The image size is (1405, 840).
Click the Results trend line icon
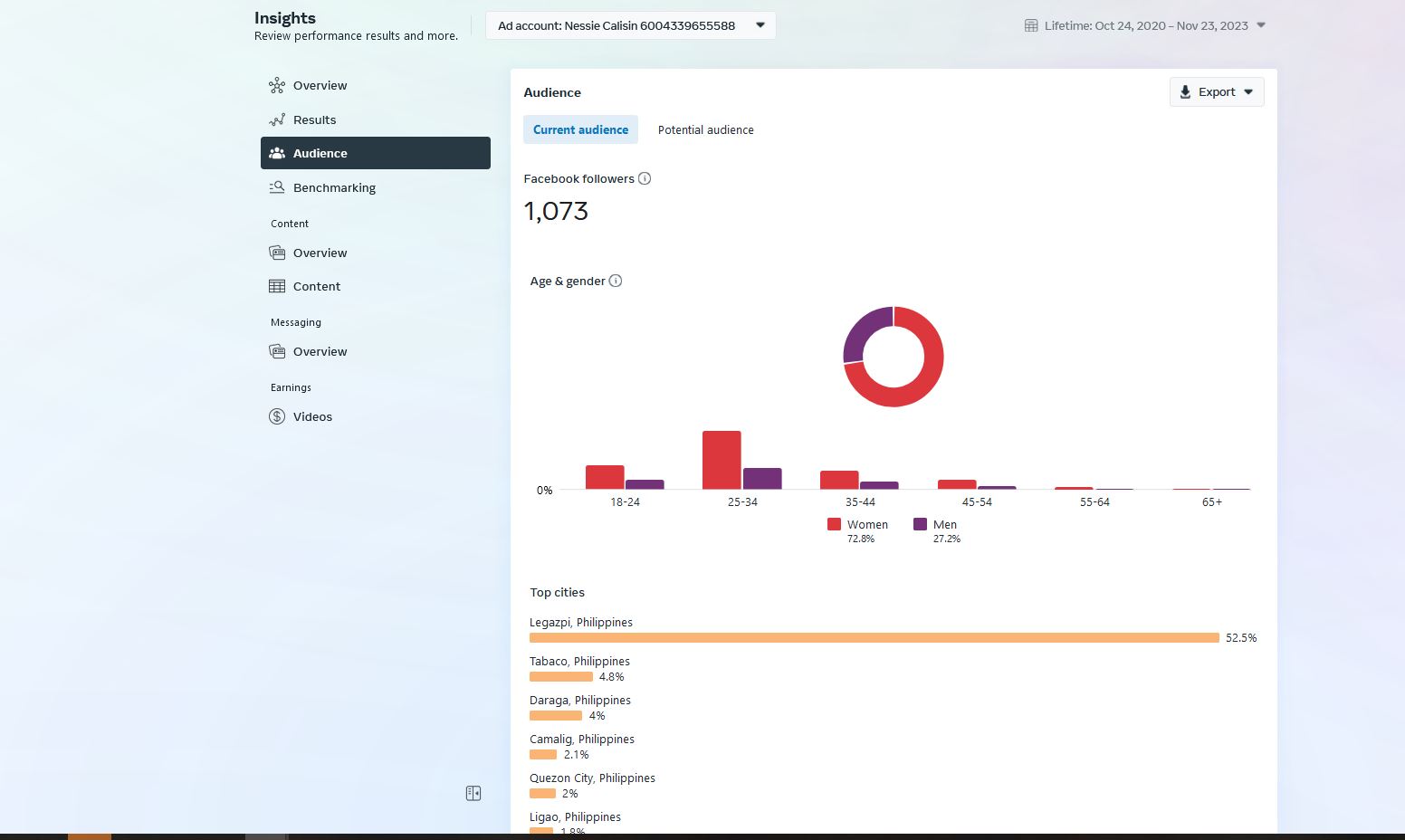pyautogui.click(x=277, y=119)
